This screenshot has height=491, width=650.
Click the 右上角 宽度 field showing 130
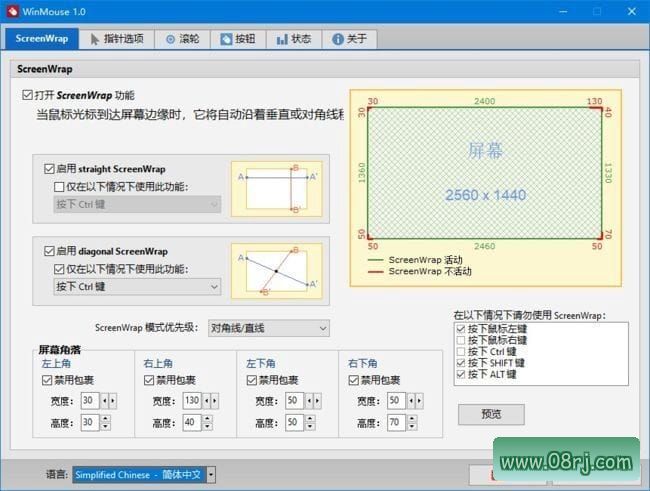[x=192, y=401]
